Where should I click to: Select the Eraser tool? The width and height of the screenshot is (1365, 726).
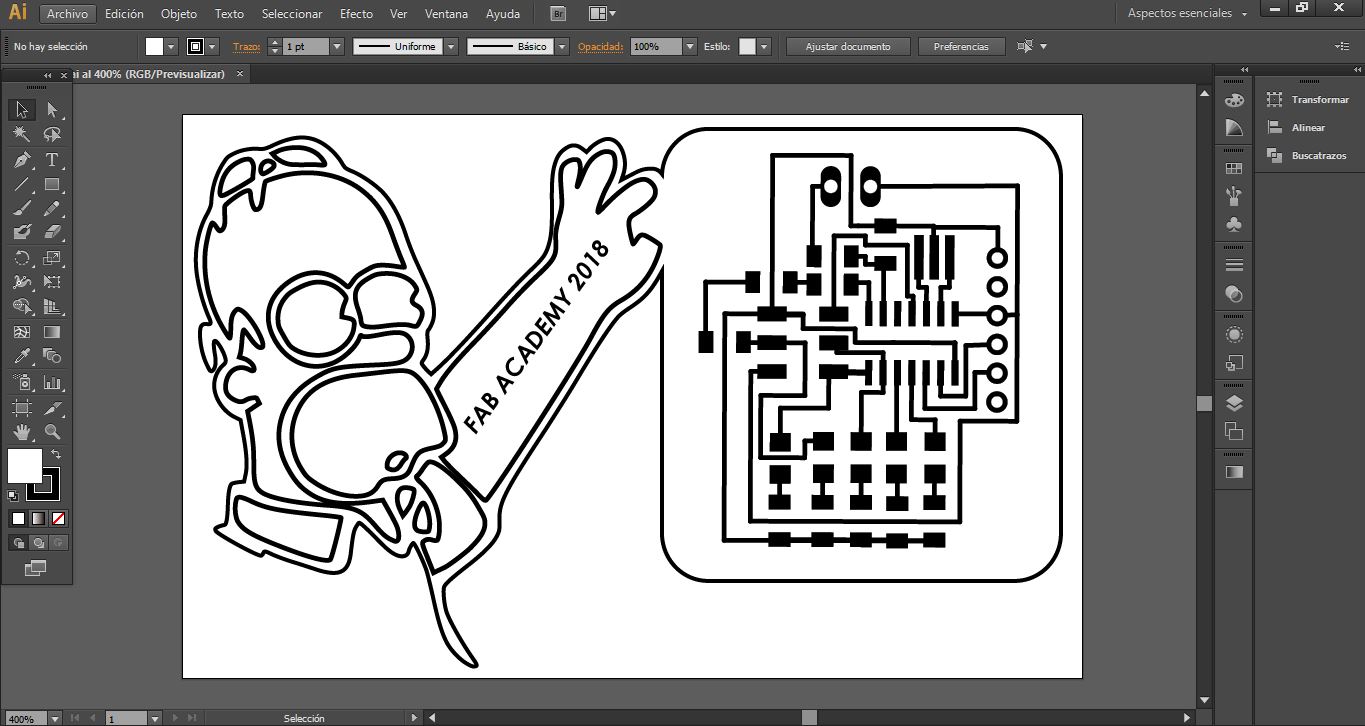pyautogui.click(x=52, y=232)
